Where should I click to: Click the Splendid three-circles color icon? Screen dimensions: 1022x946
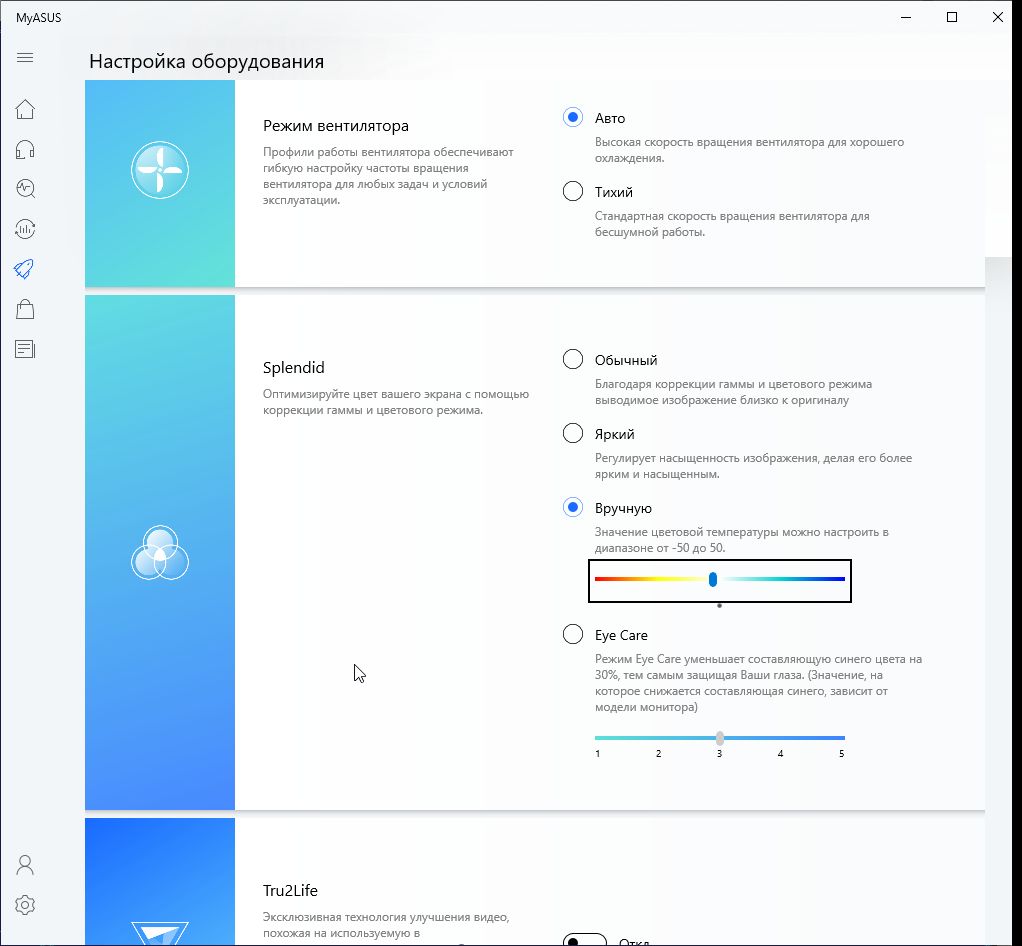[x=160, y=553]
